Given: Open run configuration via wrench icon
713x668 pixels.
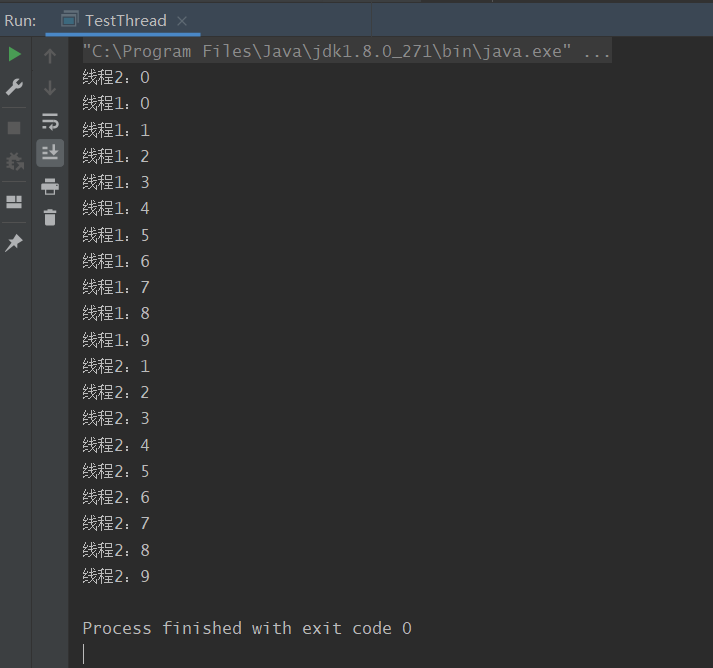Looking at the screenshot, I should [x=15, y=87].
